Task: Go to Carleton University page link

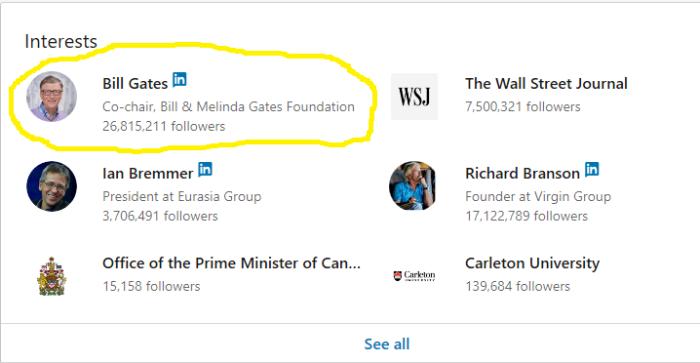Action: point(532,263)
